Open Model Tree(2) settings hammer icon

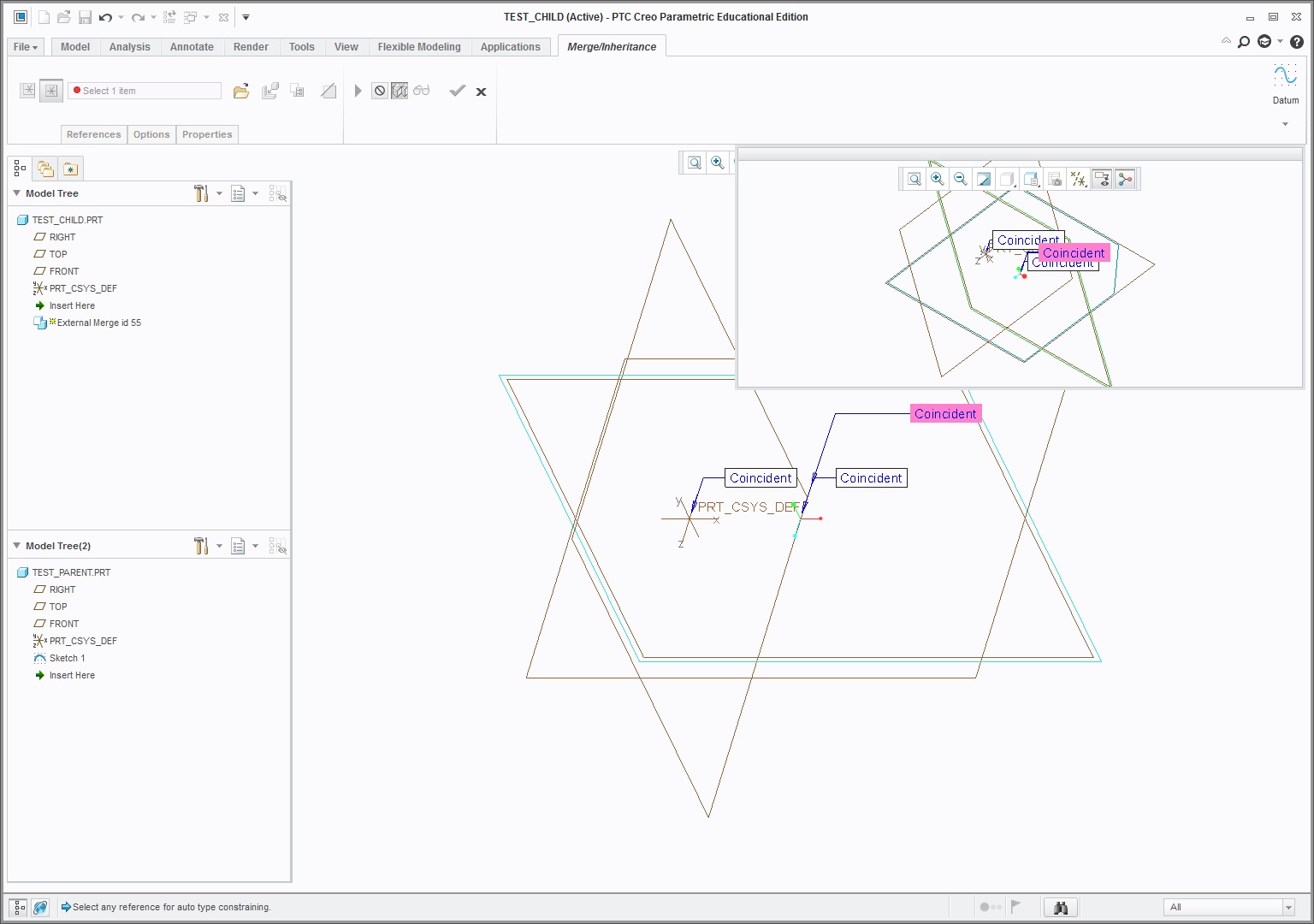point(201,546)
